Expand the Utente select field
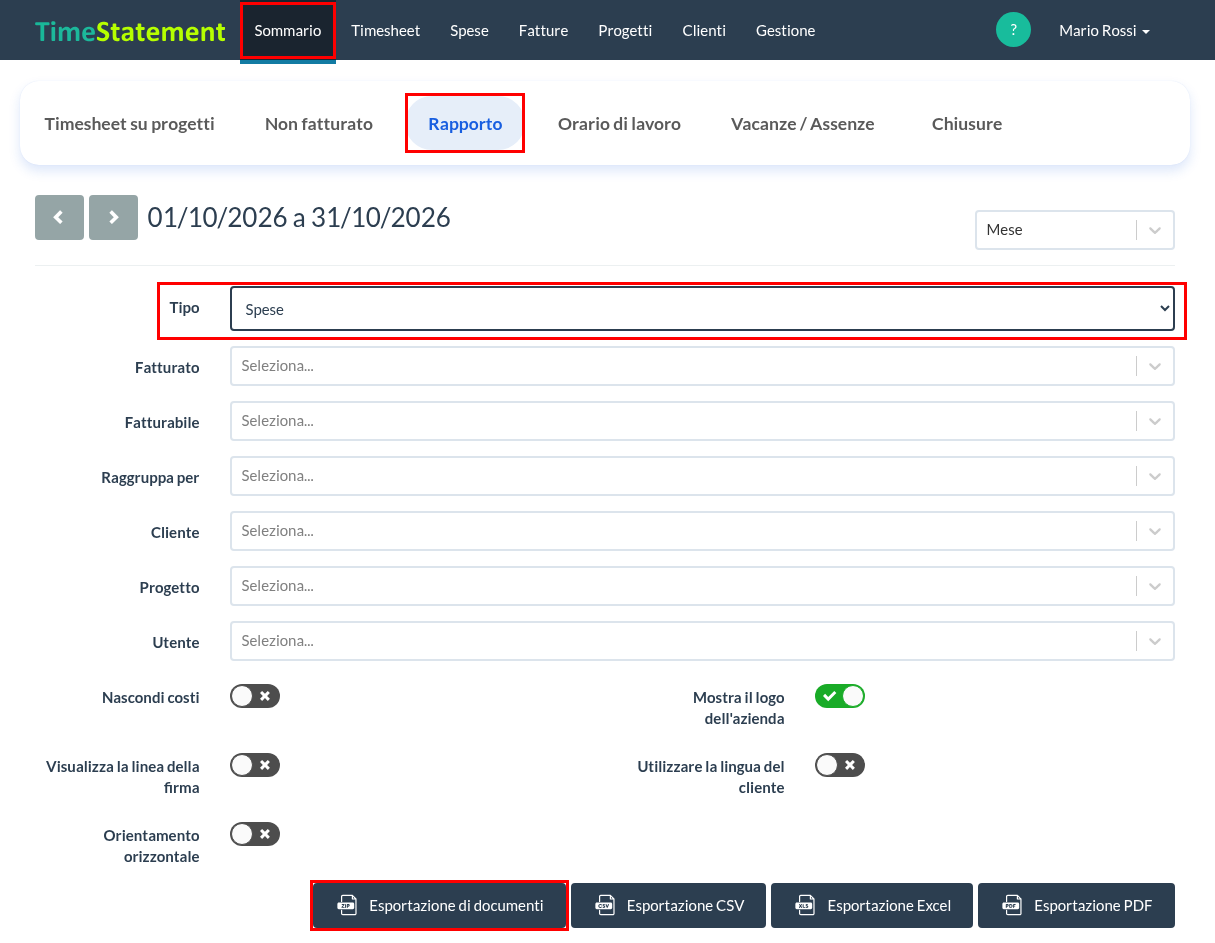 pos(702,641)
